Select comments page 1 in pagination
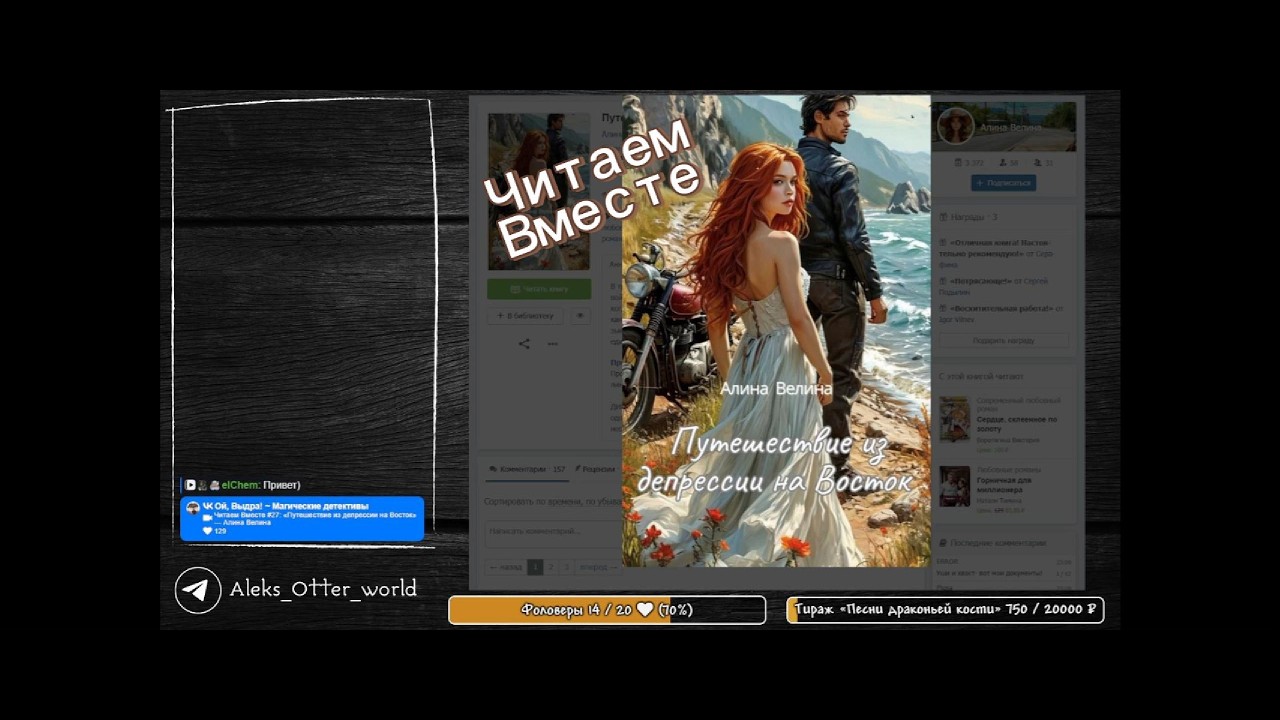This screenshot has height=720, width=1280. [x=535, y=567]
